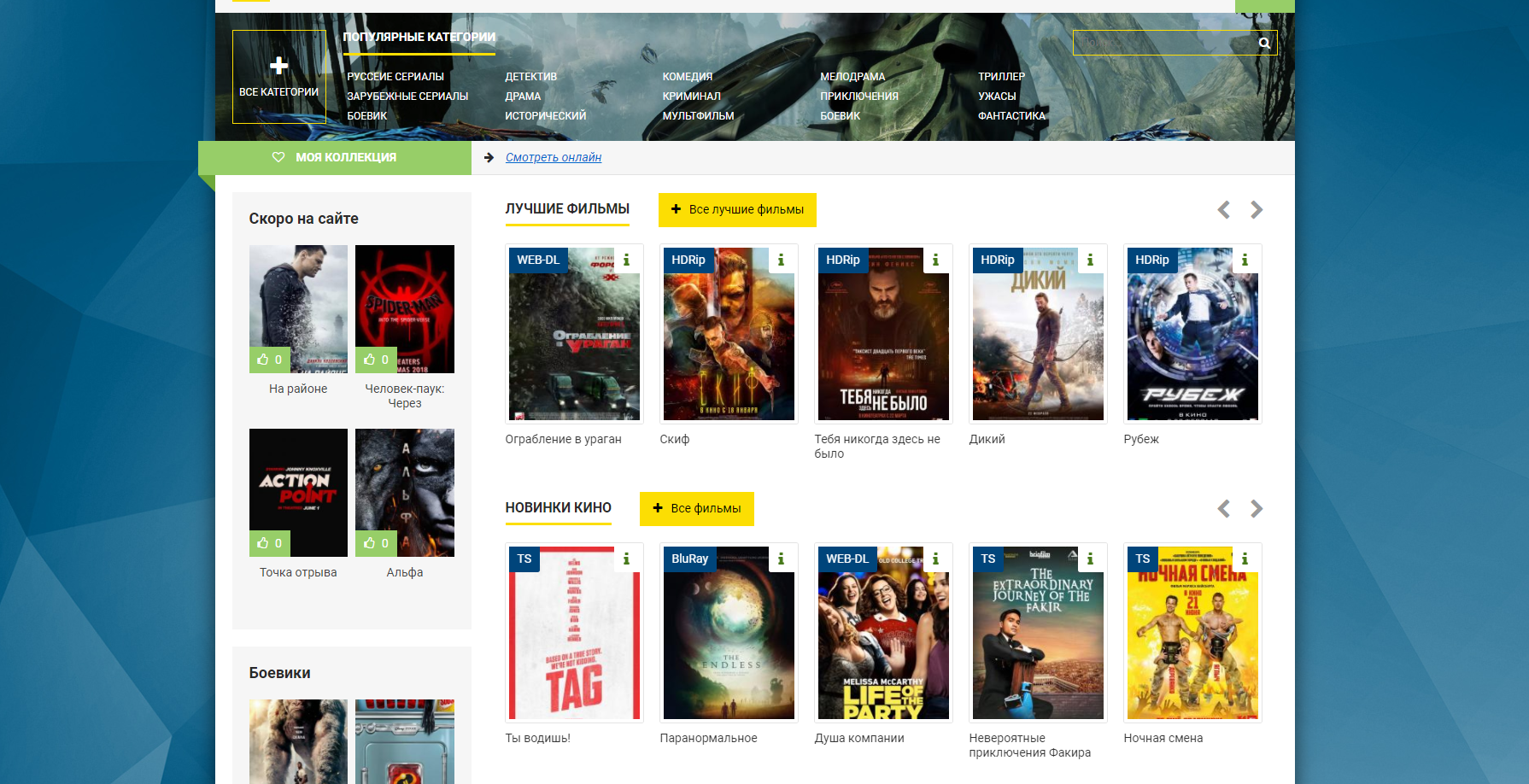
Task: Open the Скиф movie poster
Action: pyautogui.click(x=729, y=334)
